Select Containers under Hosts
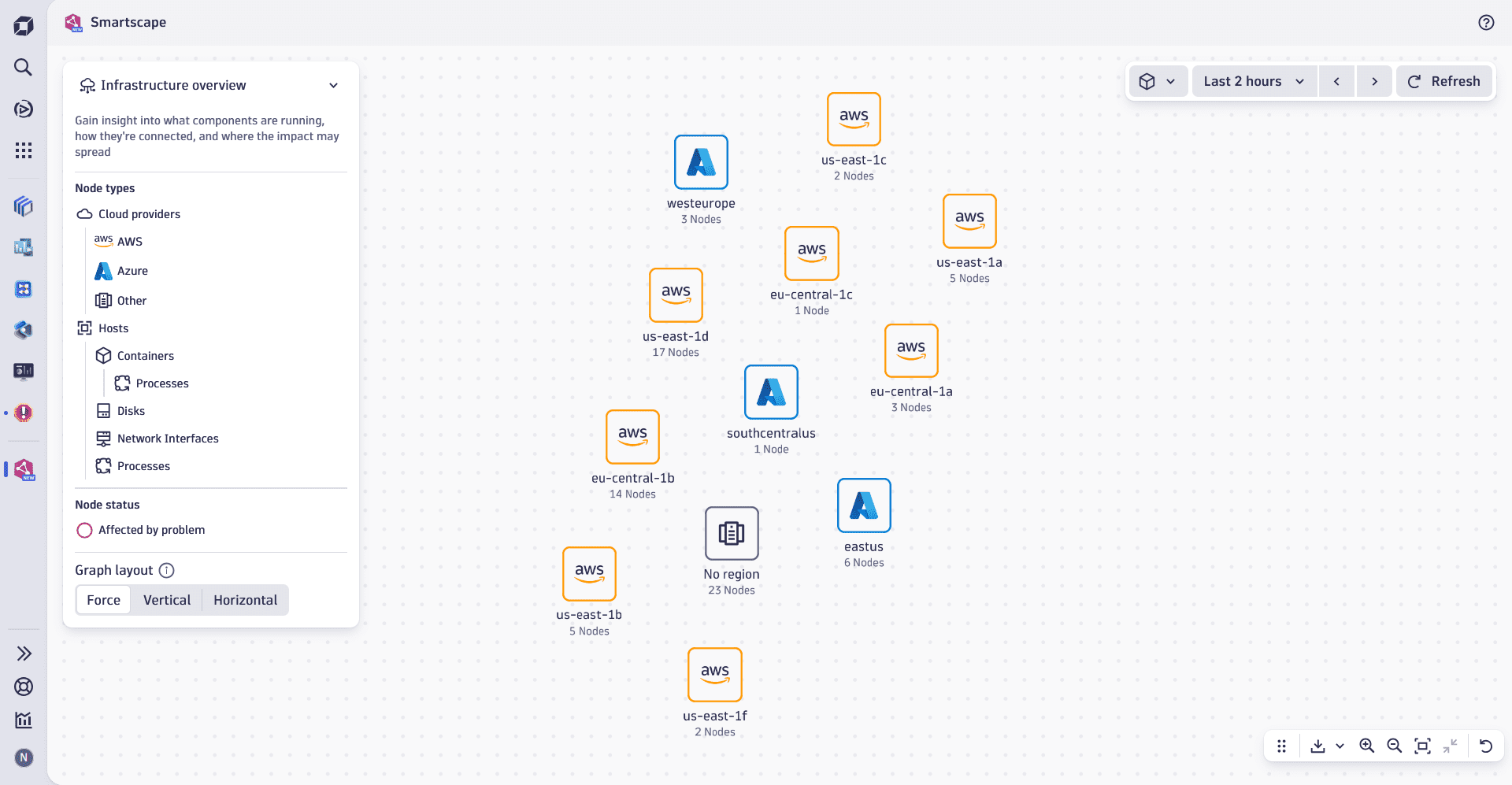The height and width of the screenshot is (785, 1512). 145,355
